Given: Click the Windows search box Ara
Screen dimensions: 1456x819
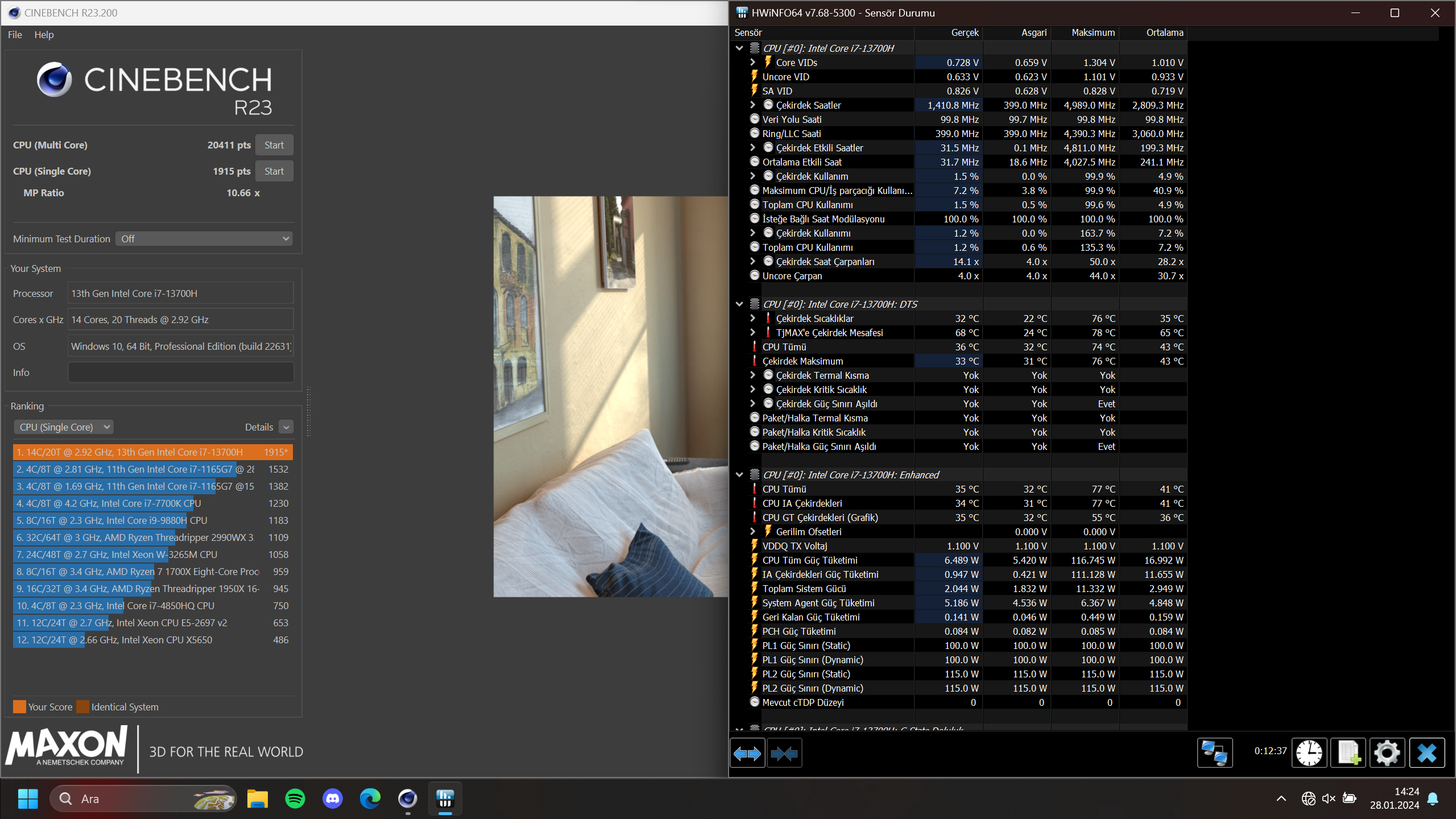Looking at the screenshot, I should [x=143, y=799].
